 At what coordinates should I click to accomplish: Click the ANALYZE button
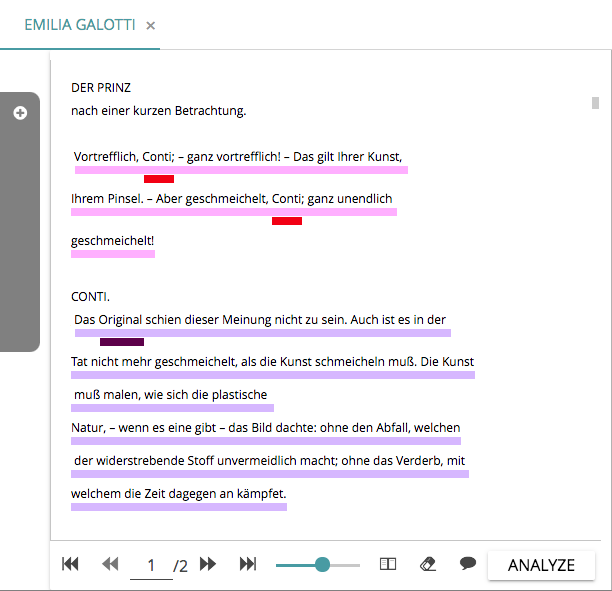click(x=541, y=565)
